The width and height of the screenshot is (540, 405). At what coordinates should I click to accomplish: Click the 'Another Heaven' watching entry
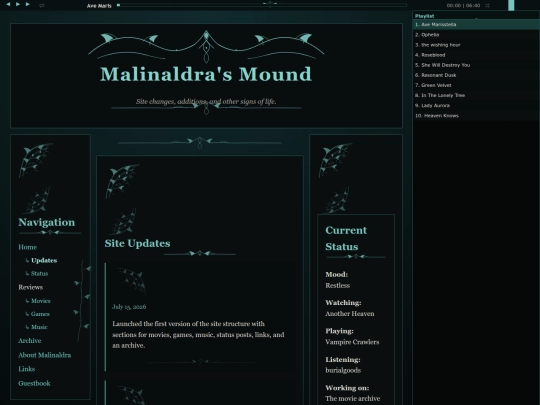(350, 314)
